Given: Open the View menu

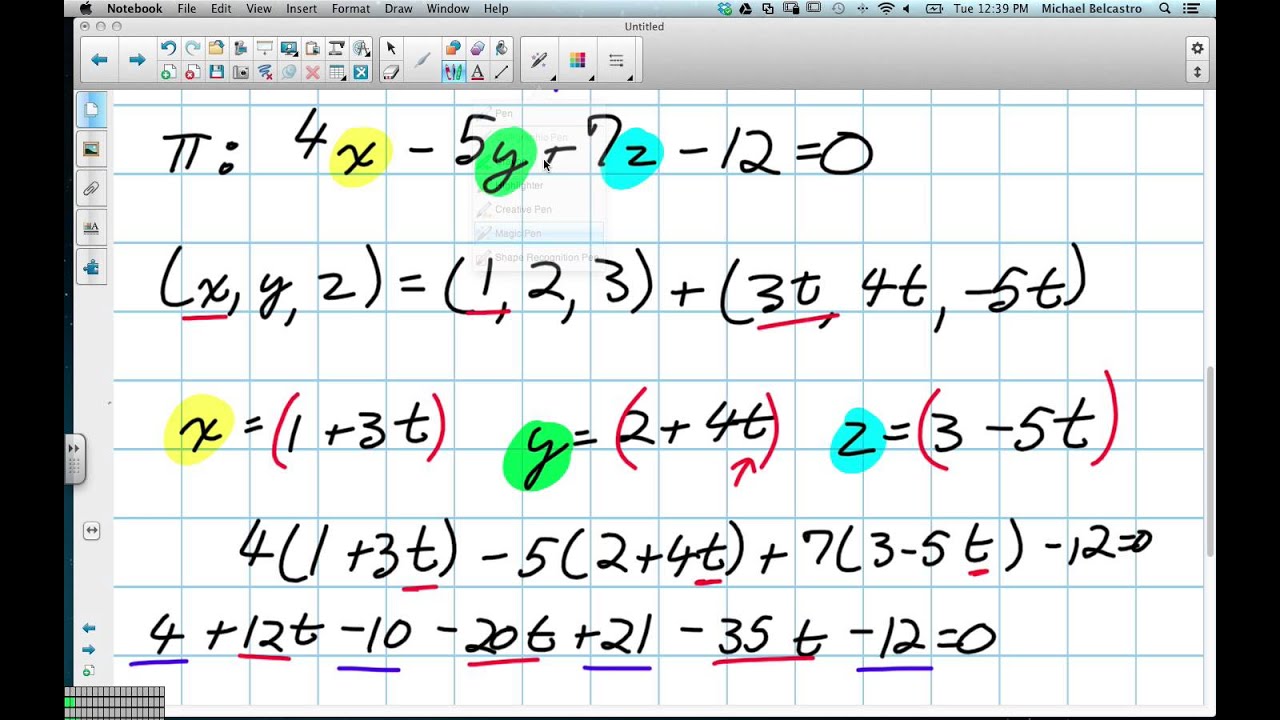Looking at the screenshot, I should point(259,9).
